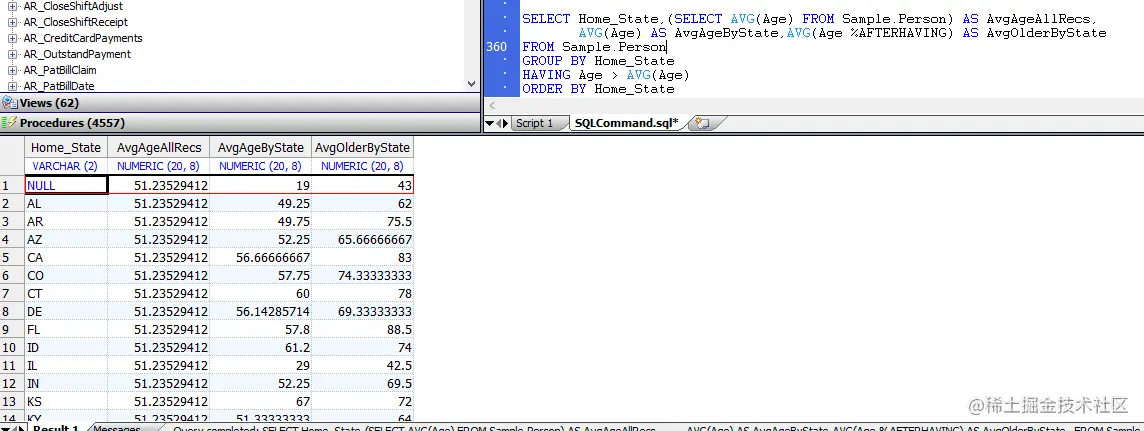Screen dimensions: 1144x431
Task: Place cursor on GROUP BY Home_State line
Action: 598,61
